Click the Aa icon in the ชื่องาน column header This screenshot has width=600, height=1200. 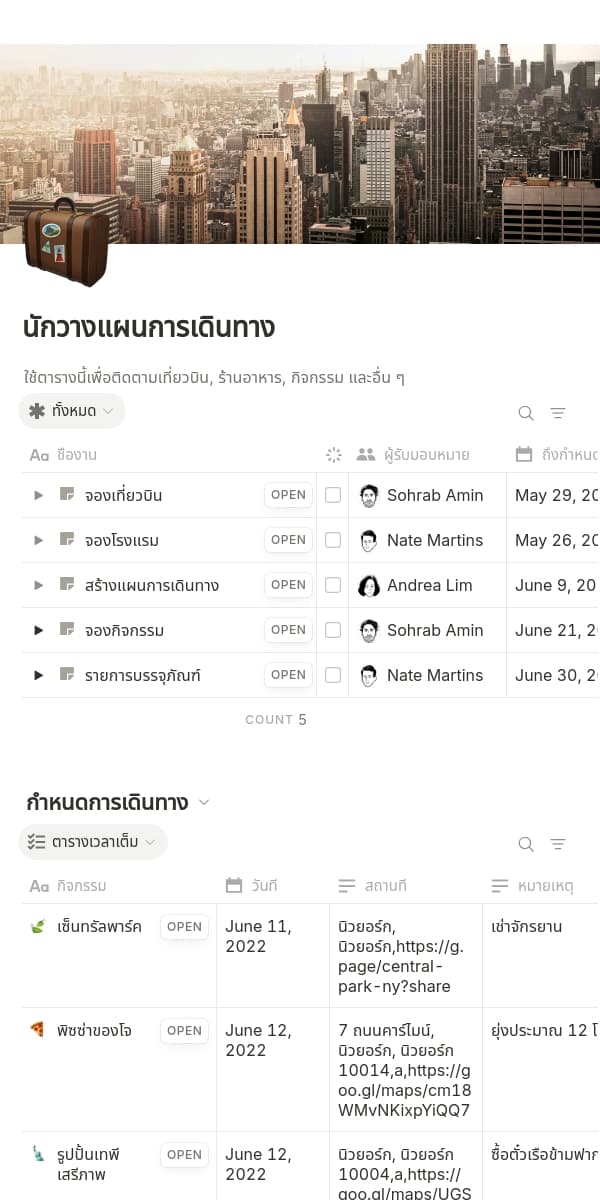(38, 454)
